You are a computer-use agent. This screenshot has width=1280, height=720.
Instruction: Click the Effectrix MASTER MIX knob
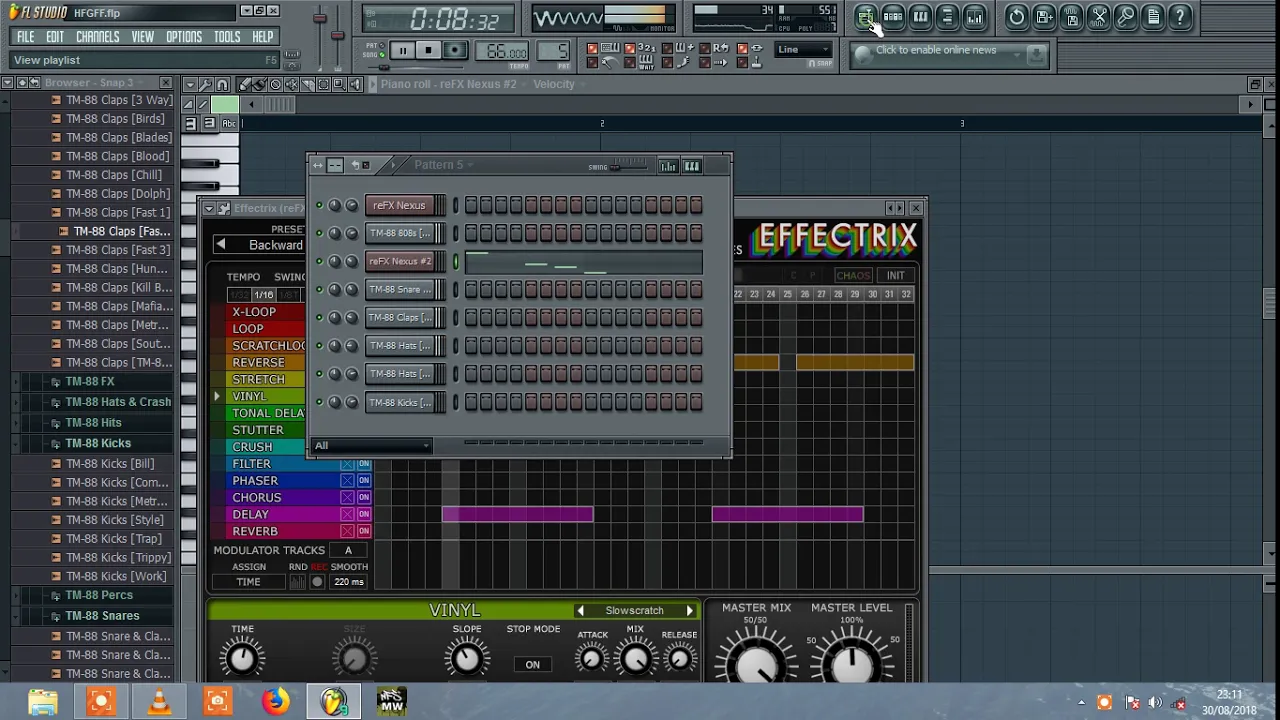[x=757, y=662]
